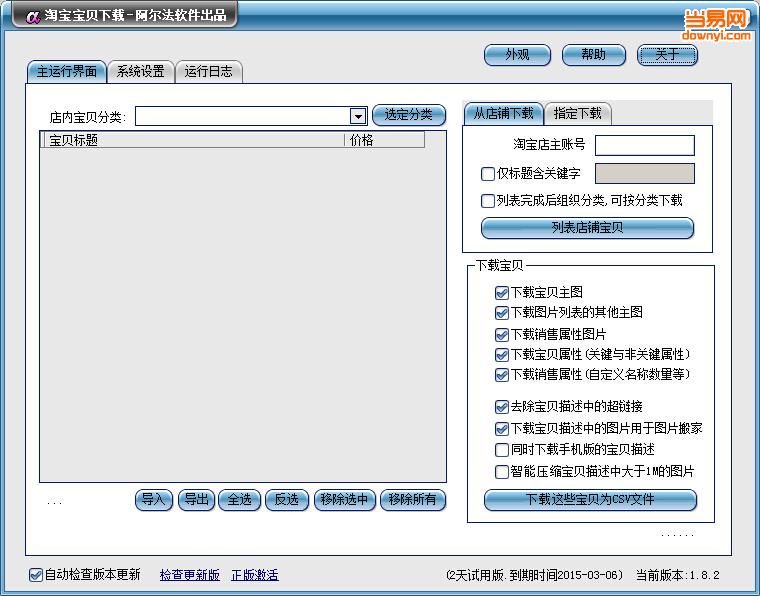Click 下载这些宝贝为CSV文件 button
Image resolution: width=760 pixels, height=596 pixels.
point(590,499)
